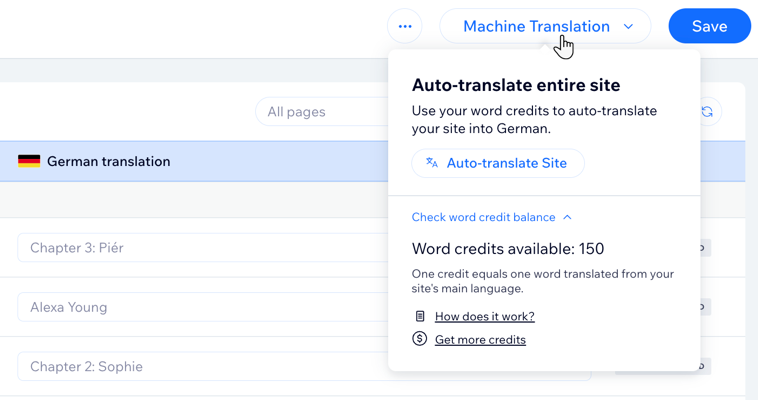Click the dollar coin icon beside Get more credits

(x=420, y=339)
